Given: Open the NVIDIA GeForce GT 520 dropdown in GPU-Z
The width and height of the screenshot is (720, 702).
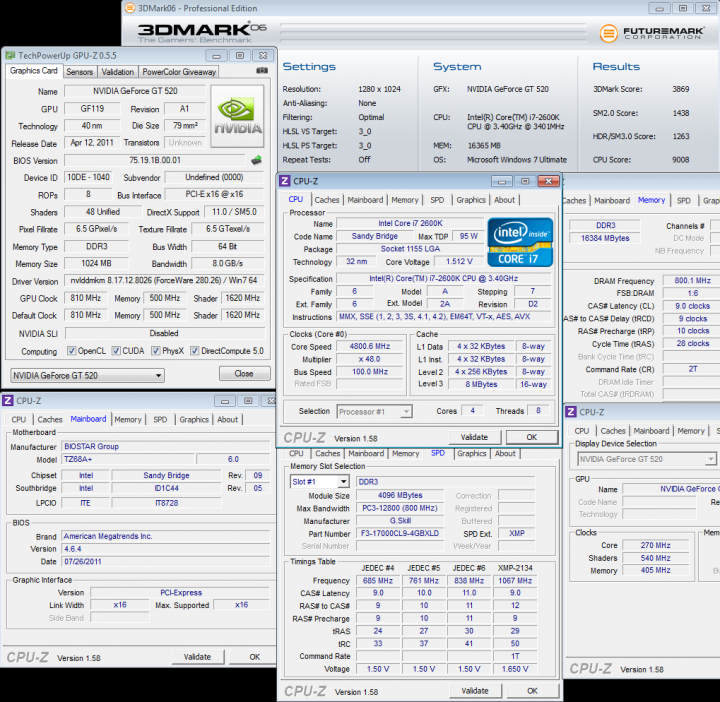Looking at the screenshot, I should [87, 376].
